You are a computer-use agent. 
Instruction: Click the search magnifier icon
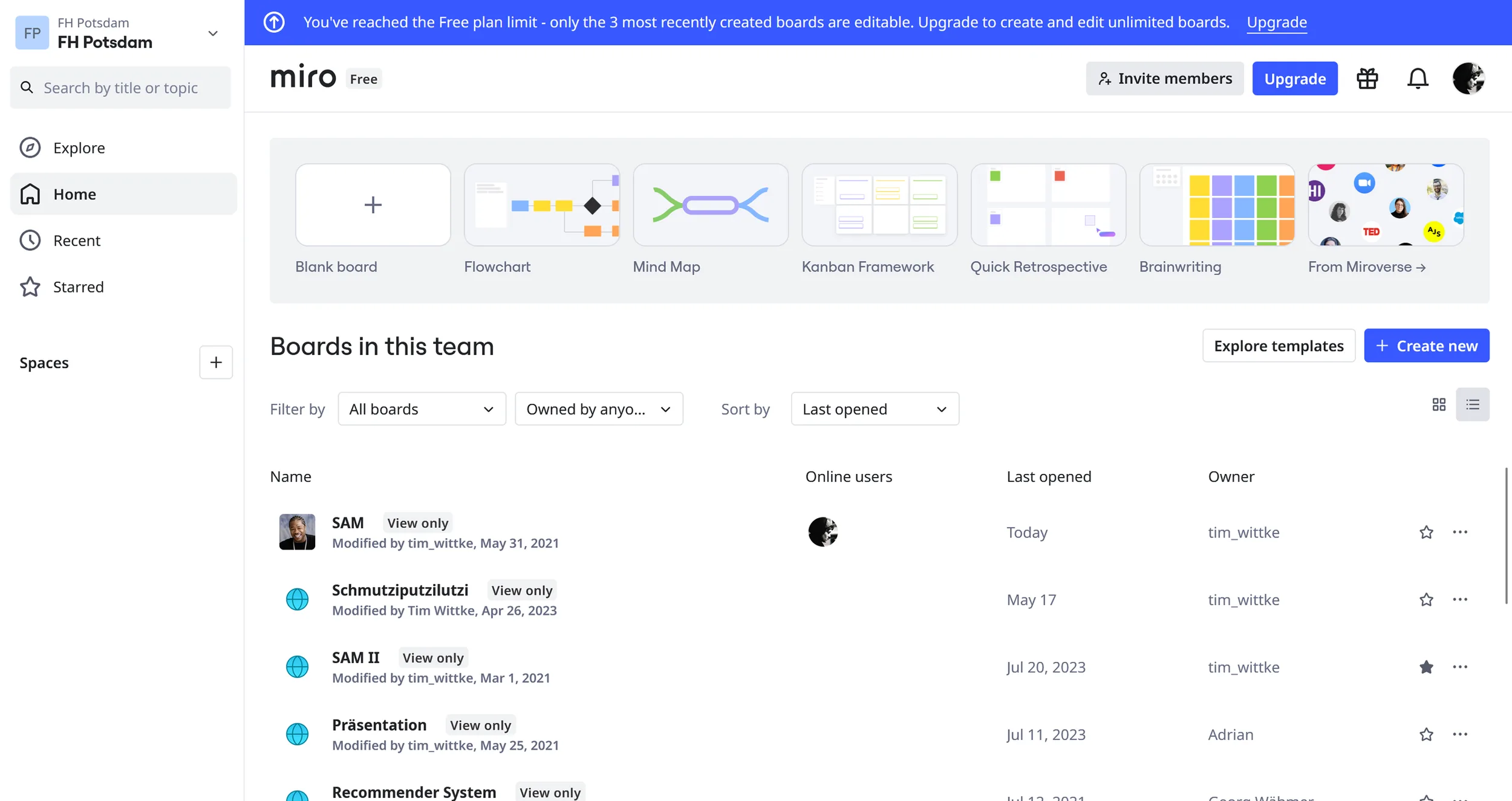click(x=27, y=88)
